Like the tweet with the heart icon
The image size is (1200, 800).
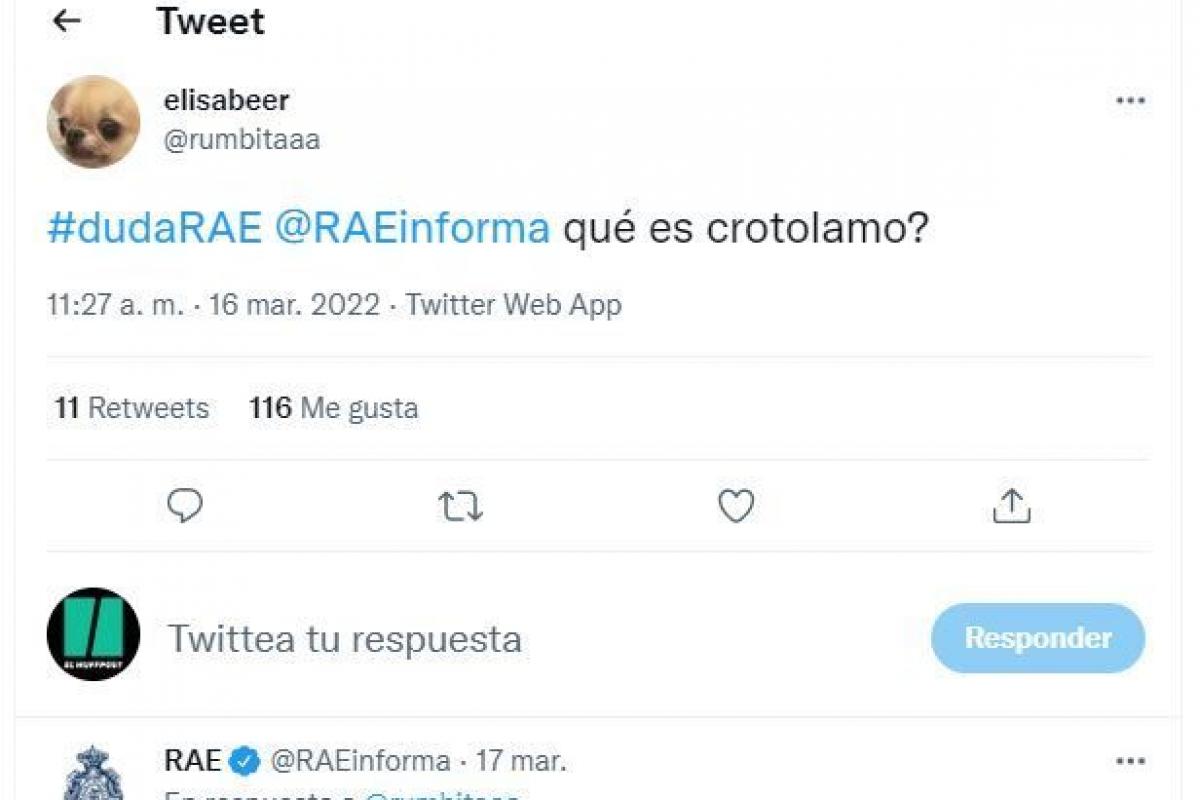736,507
